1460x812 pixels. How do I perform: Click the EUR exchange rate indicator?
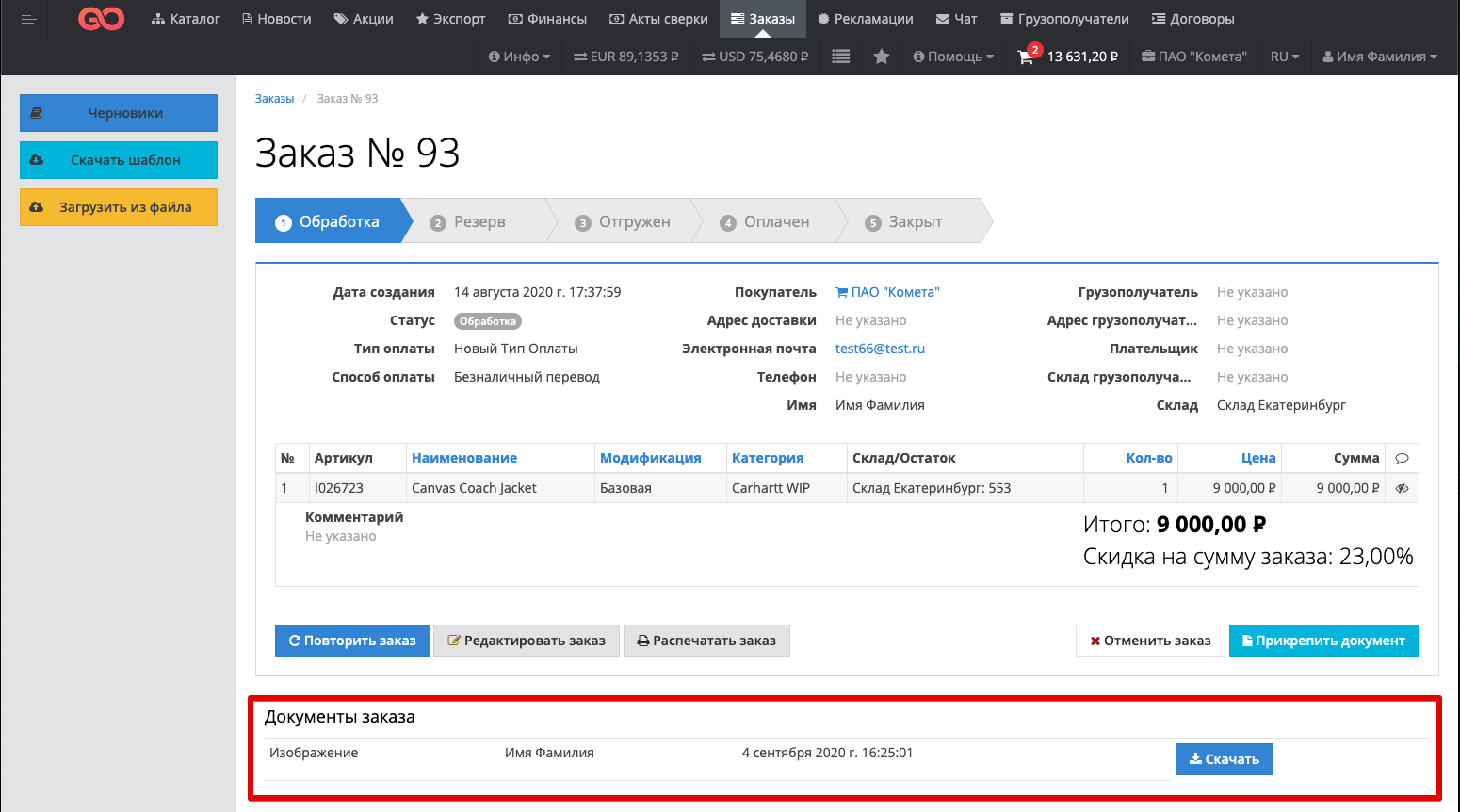(625, 57)
